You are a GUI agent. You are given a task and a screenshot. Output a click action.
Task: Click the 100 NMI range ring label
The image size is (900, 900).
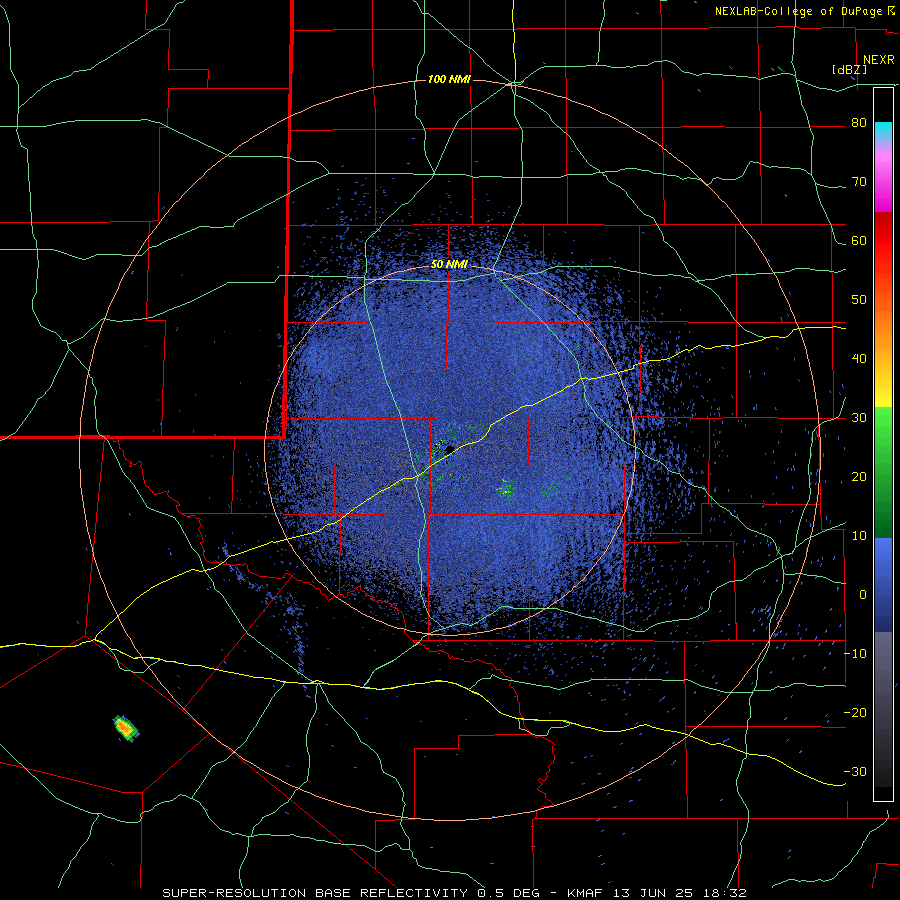[449, 79]
